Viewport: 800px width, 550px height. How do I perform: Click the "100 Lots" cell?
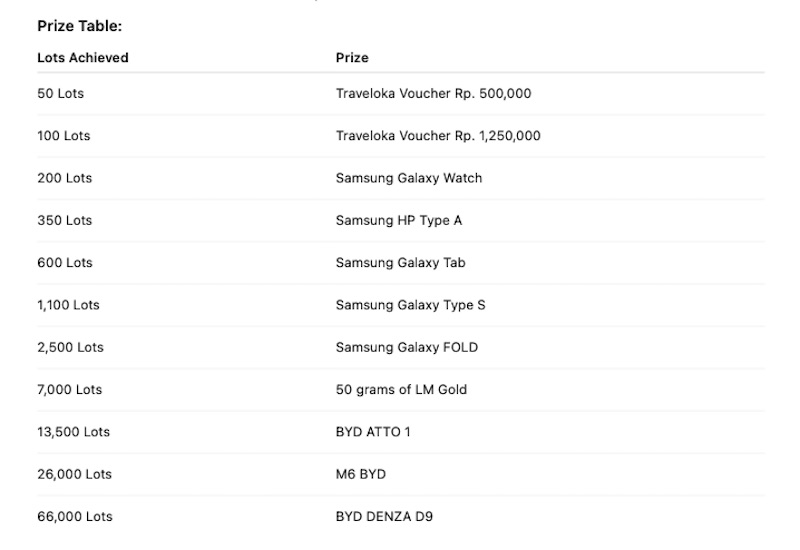click(x=64, y=136)
